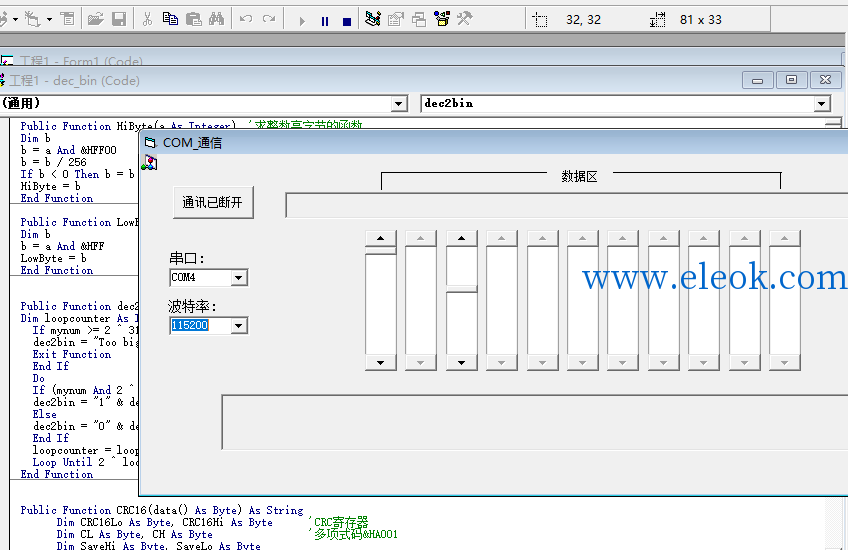Click the 'Else' keyword line
The height and width of the screenshot is (550, 848).
pos(44,414)
